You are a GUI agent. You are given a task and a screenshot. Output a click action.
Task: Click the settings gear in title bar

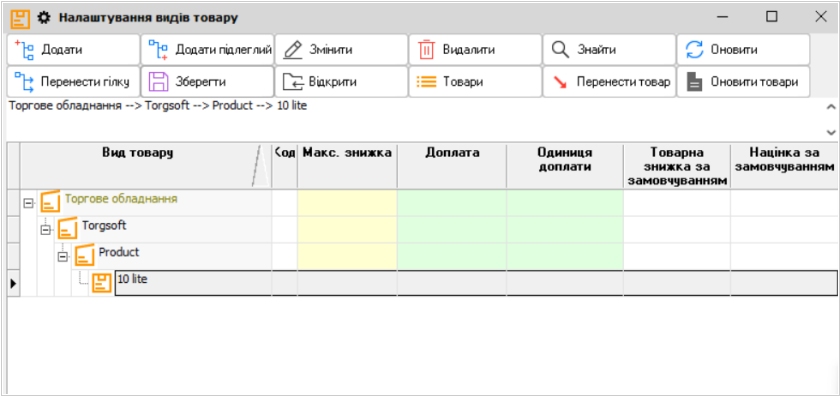click(x=43, y=18)
